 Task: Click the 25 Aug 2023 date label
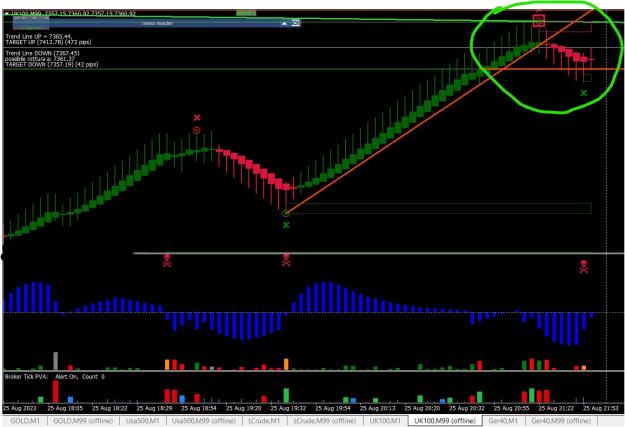point(20,409)
